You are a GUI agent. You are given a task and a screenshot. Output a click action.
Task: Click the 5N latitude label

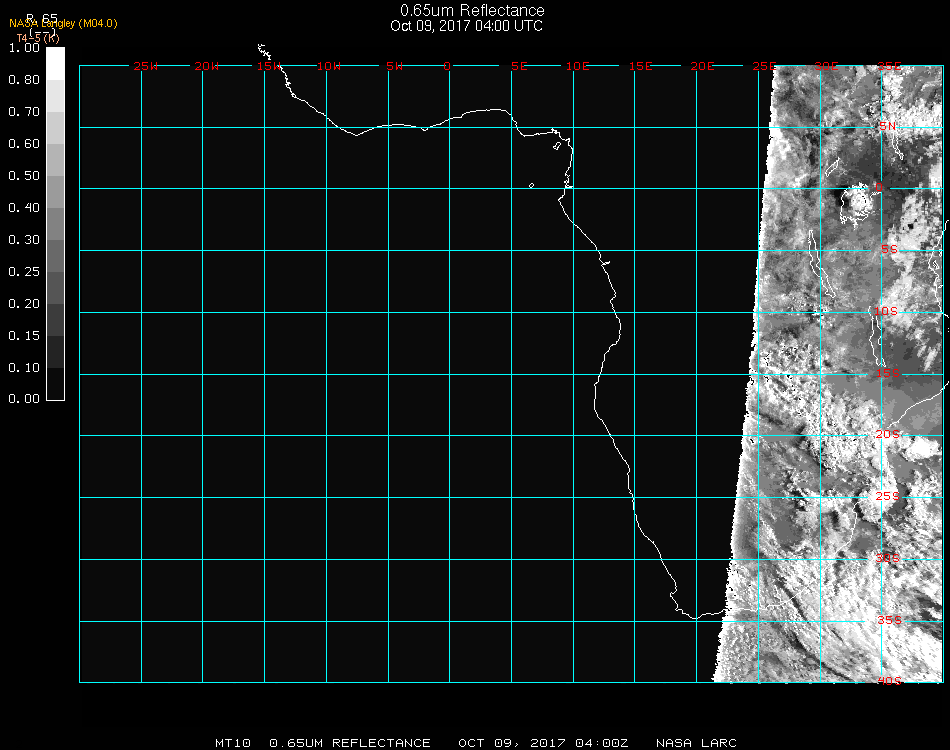pos(888,126)
